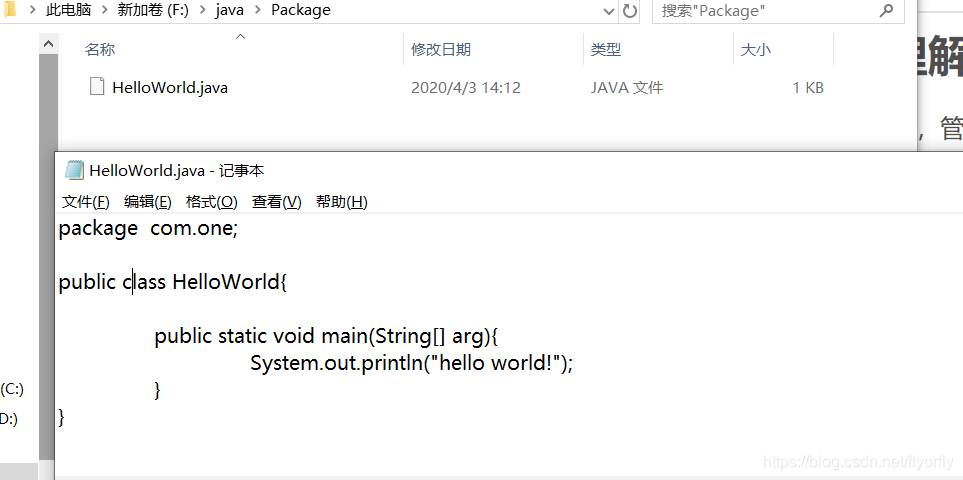Click the HelloWorld.java - 记事本 title bar
Viewport: 963px width, 480px height.
tap(510, 170)
